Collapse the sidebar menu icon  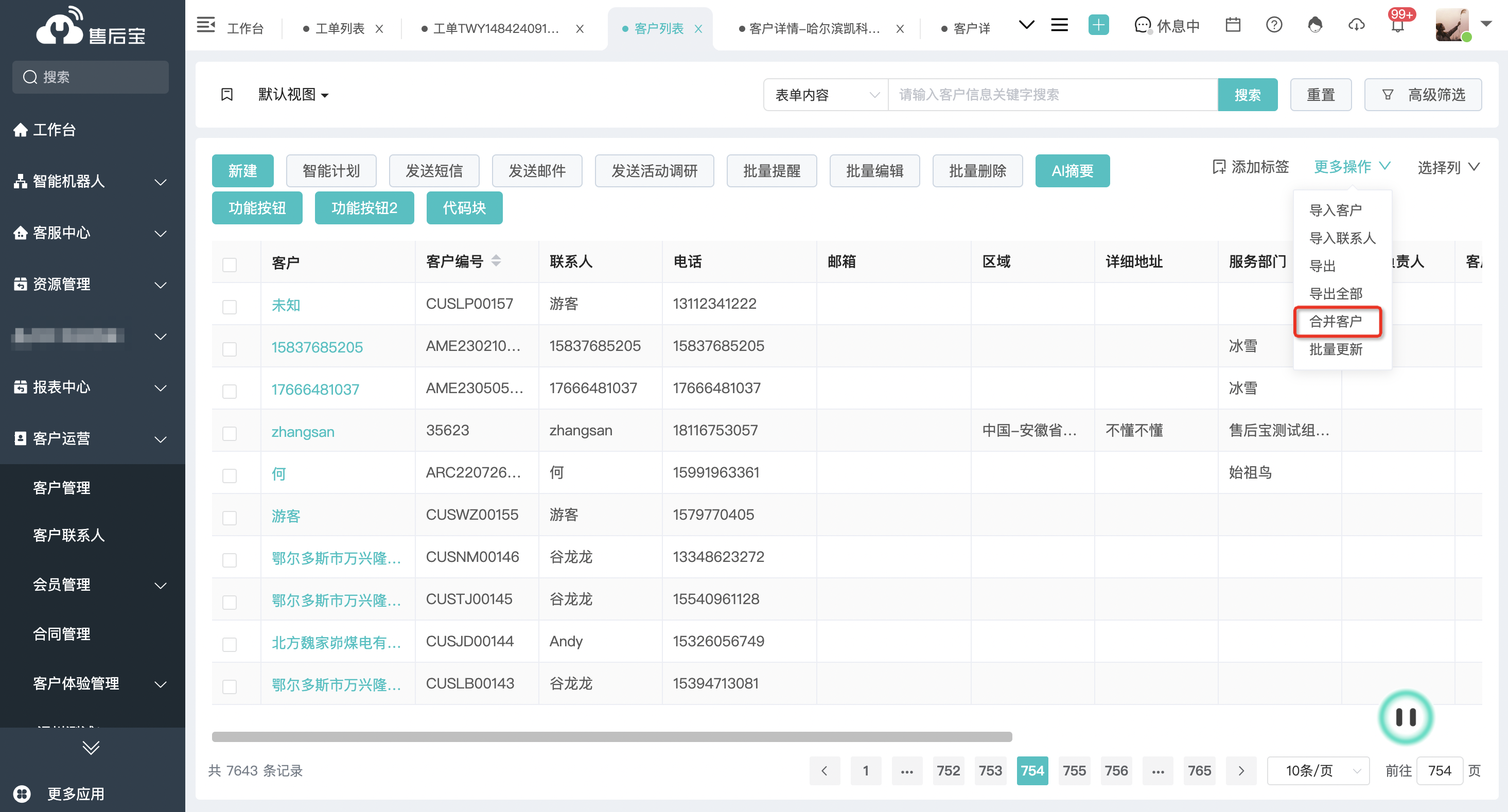coord(205,25)
